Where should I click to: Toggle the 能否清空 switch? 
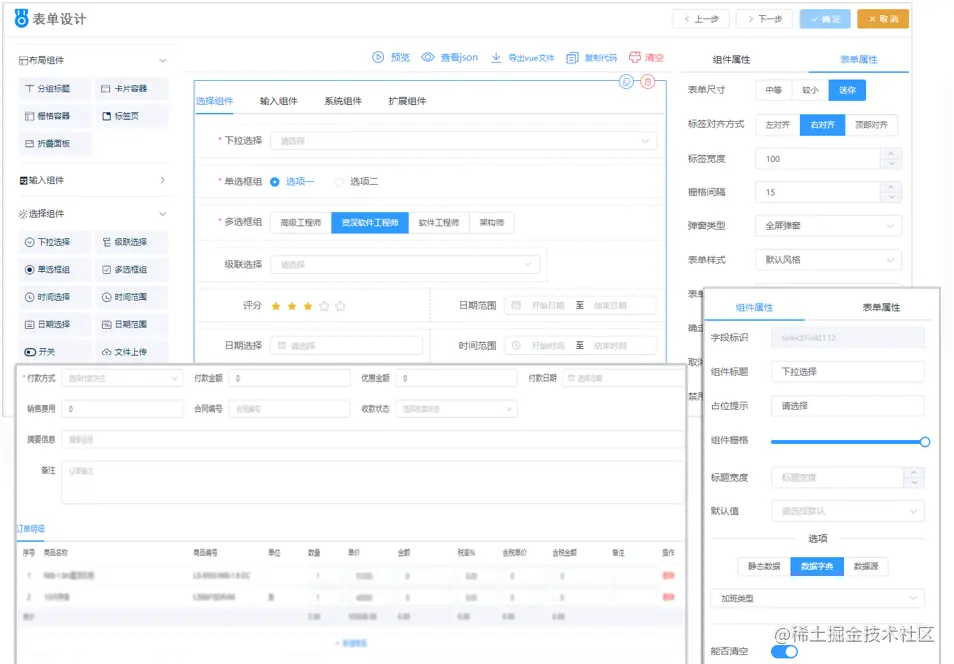[x=784, y=651]
